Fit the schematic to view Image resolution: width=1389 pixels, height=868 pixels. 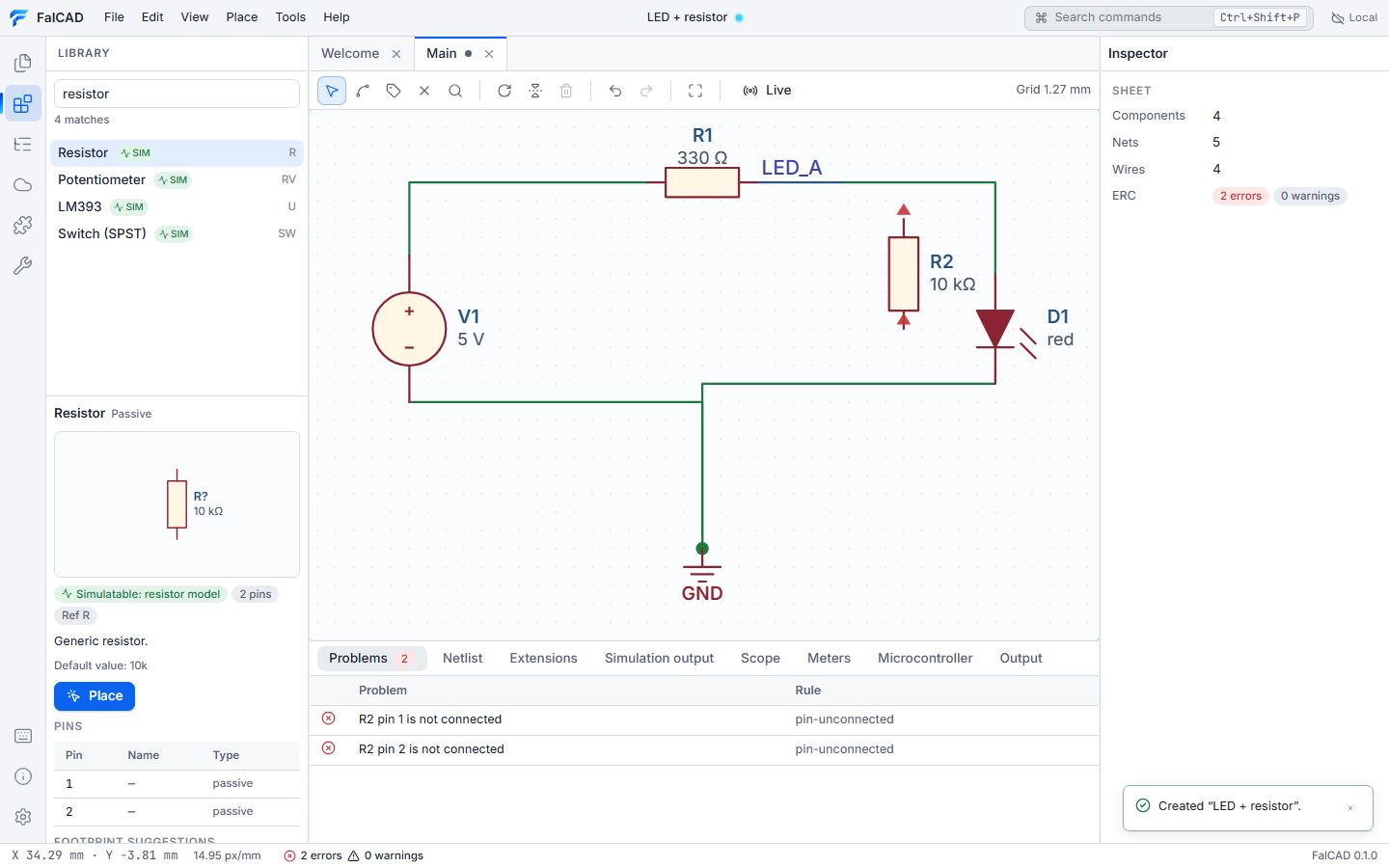tap(695, 91)
